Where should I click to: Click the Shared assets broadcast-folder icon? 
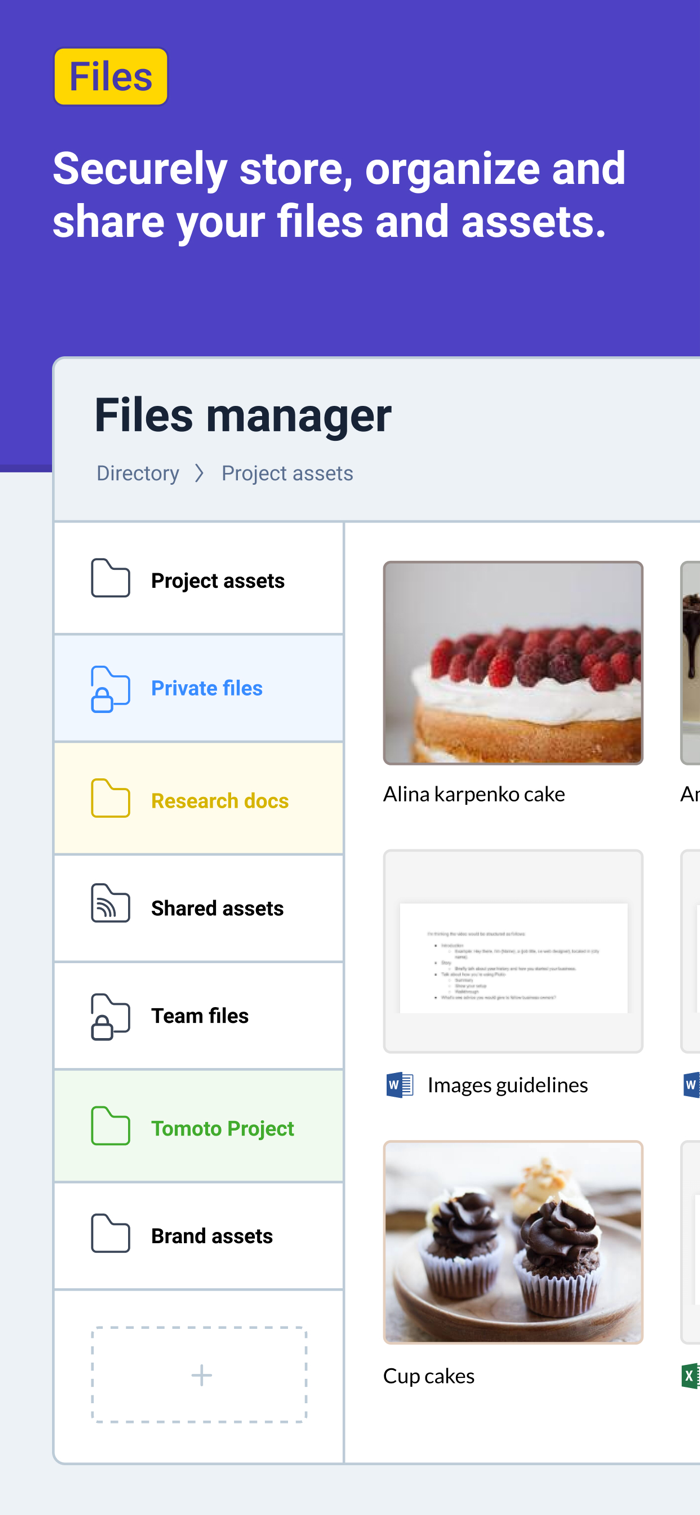tap(110, 903)
